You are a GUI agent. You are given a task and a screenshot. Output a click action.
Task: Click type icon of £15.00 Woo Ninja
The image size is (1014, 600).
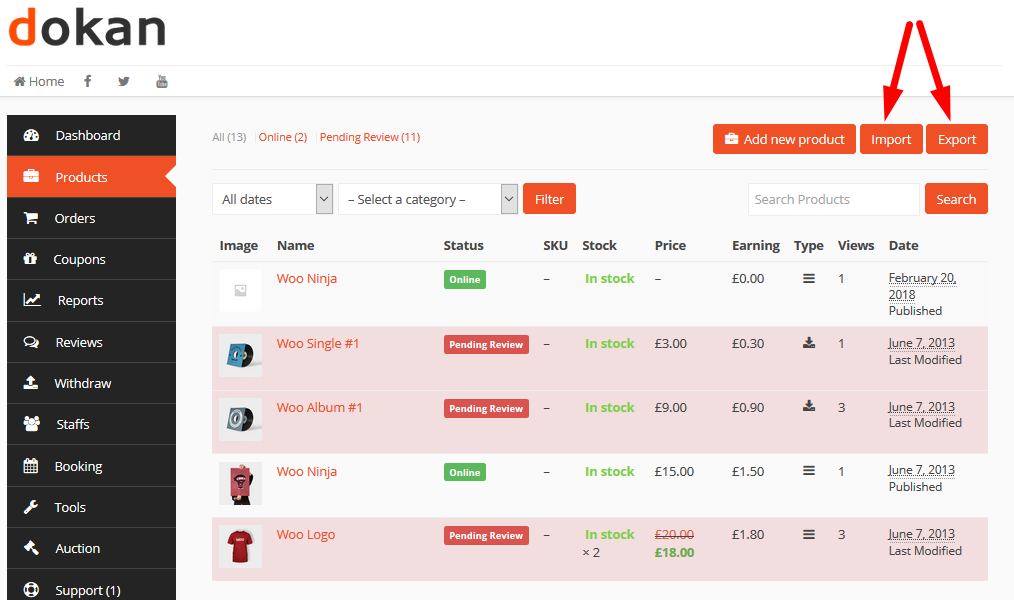tap(809, 471)
